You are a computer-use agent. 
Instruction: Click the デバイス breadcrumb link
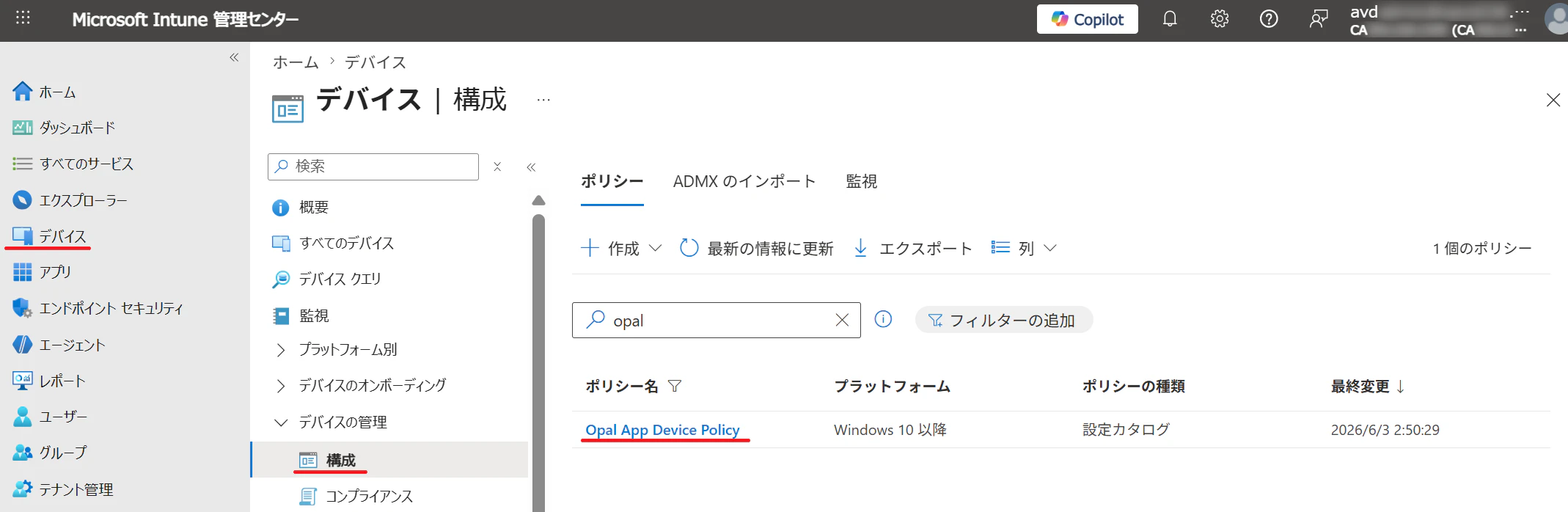pyautogui.click(x=375, y=62)
